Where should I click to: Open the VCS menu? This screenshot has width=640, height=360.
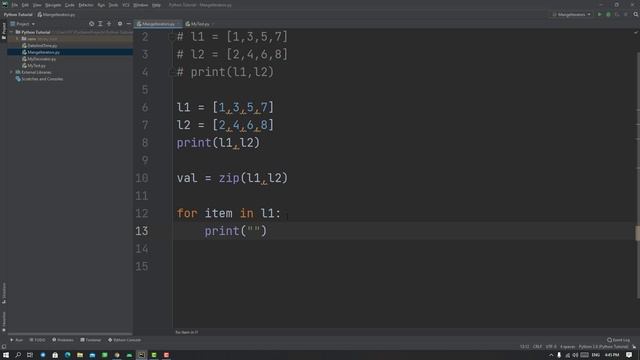click(x=126, y=5)
